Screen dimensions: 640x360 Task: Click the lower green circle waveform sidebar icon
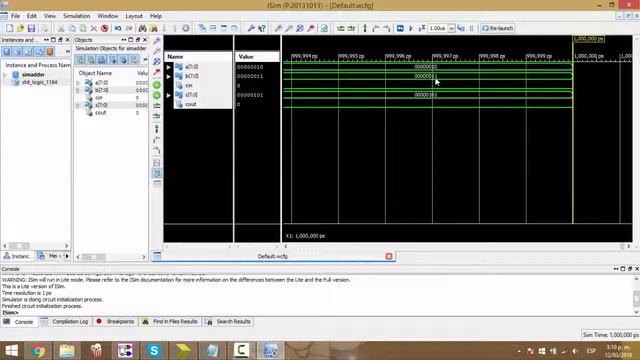[157, 95]
